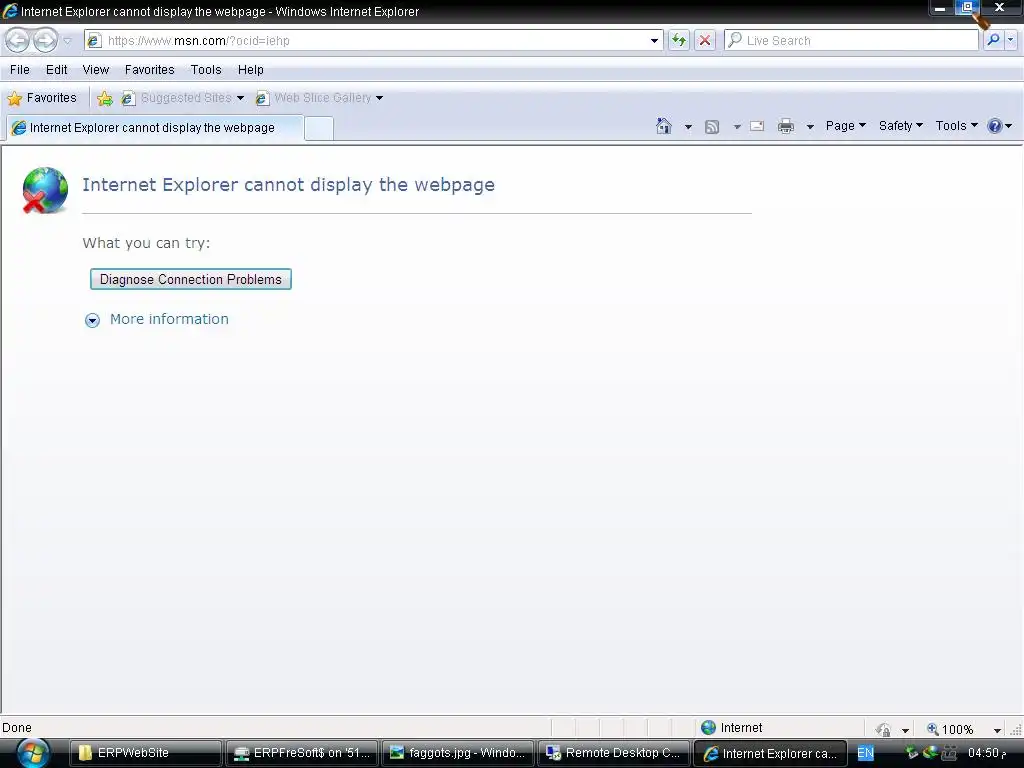Click the Internet Explorer title bar icon

tap(10, 11)
